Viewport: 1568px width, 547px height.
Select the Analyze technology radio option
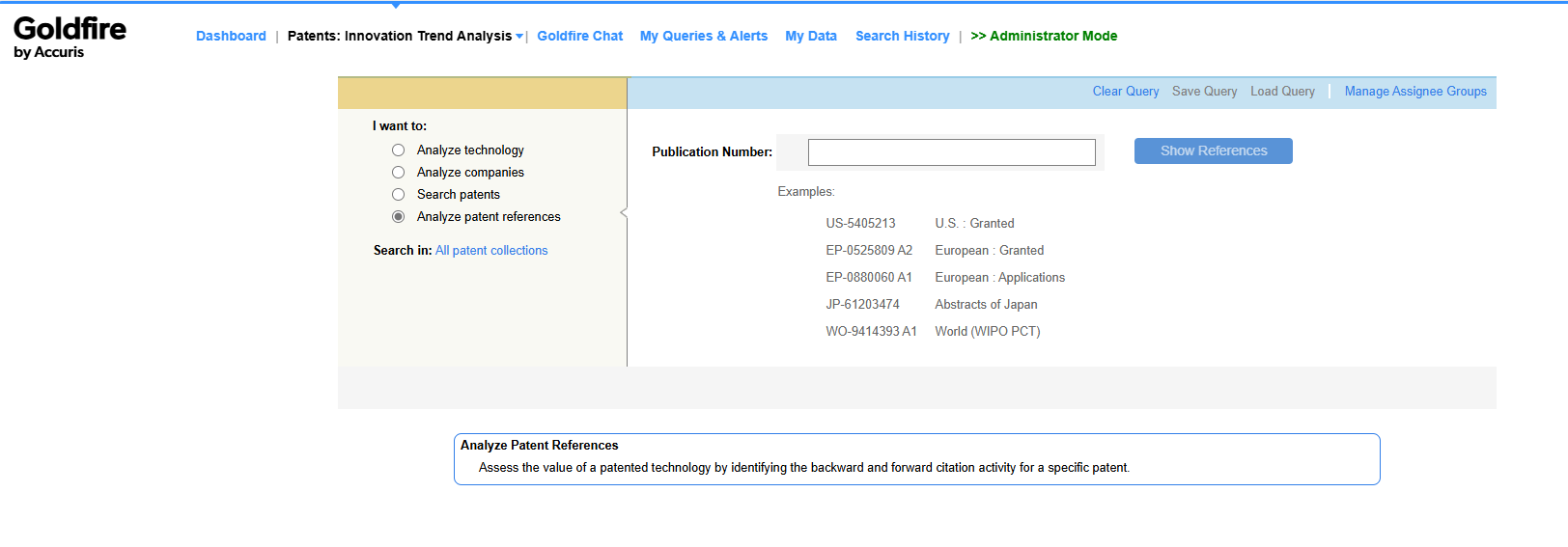398,150
